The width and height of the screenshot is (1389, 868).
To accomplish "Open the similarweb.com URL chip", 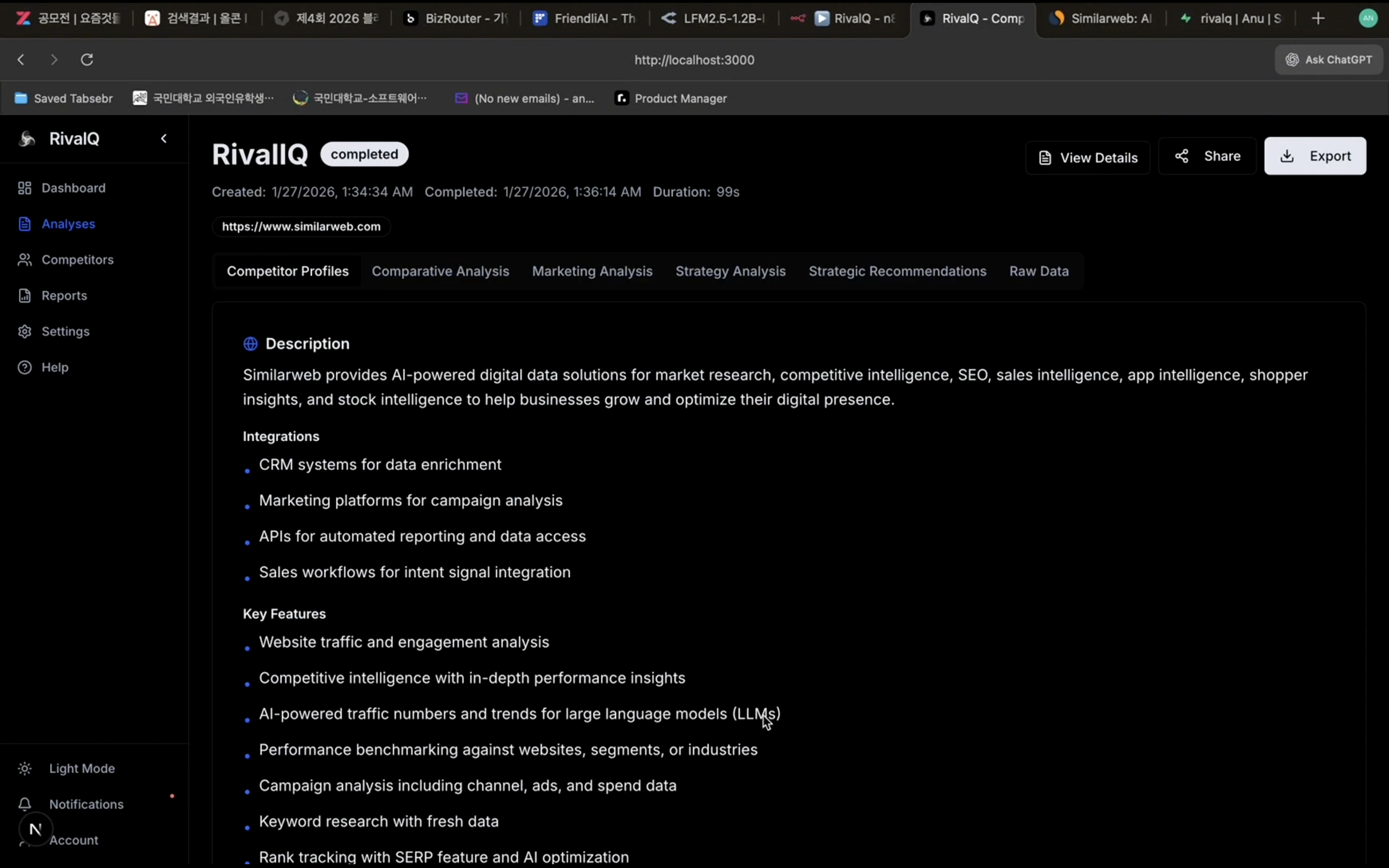I will coord(301,226).
